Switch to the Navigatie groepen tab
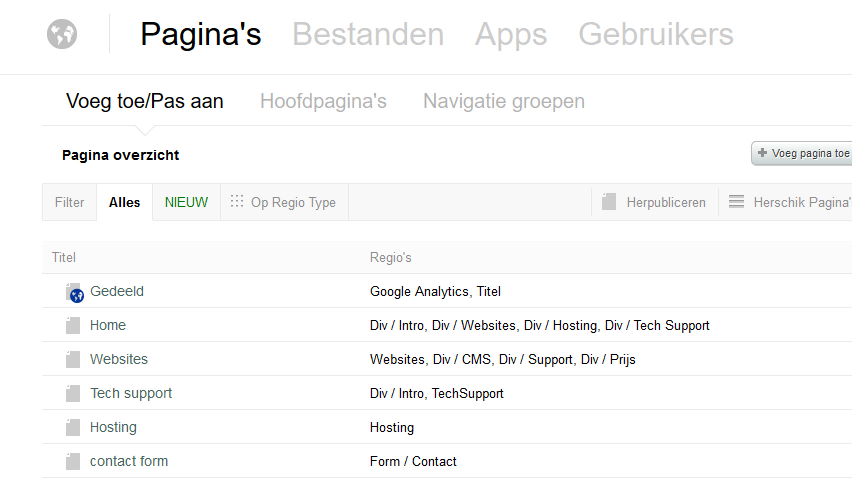The image size is (852, 480). pos(503,101)
